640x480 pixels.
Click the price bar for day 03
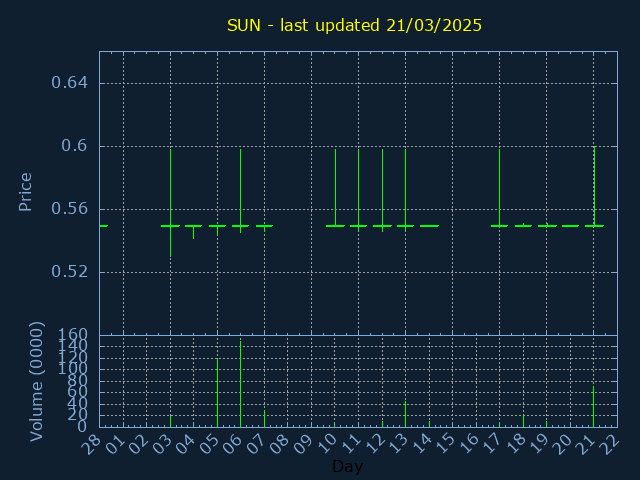pyautogui.click(x=171, y=203)
